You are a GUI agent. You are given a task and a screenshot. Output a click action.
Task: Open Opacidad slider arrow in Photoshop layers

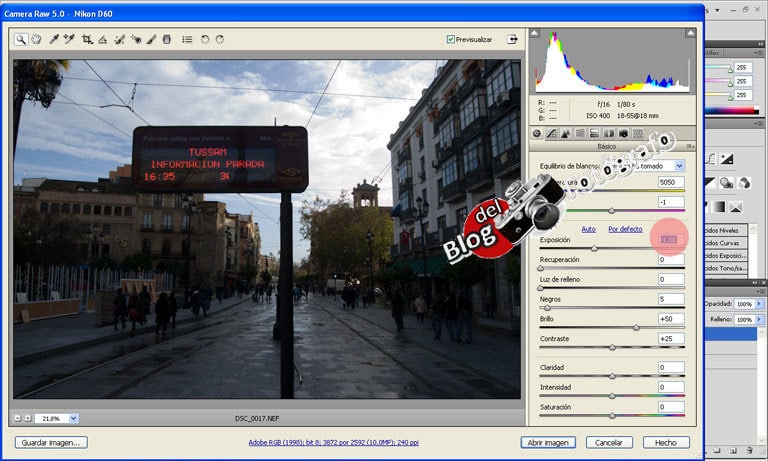point(759,304)
